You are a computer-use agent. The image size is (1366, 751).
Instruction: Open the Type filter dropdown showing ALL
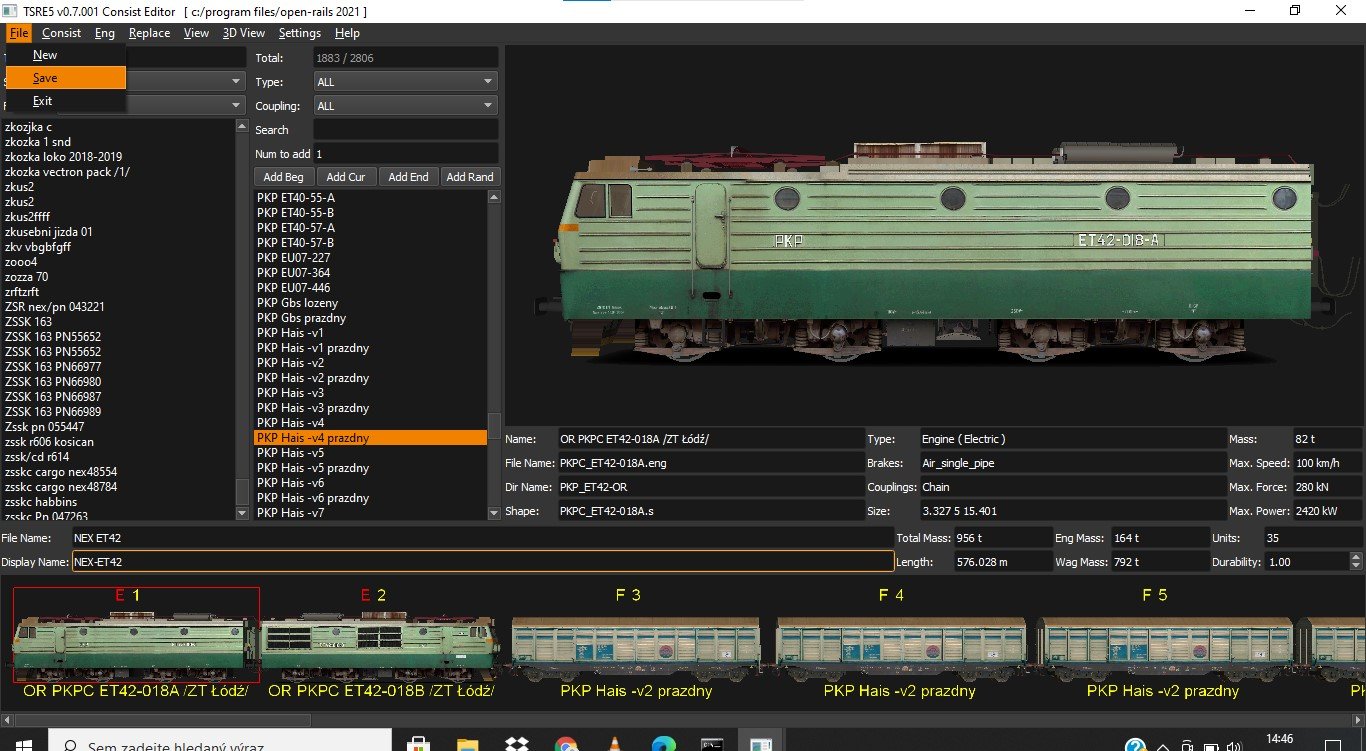point(405,81)
